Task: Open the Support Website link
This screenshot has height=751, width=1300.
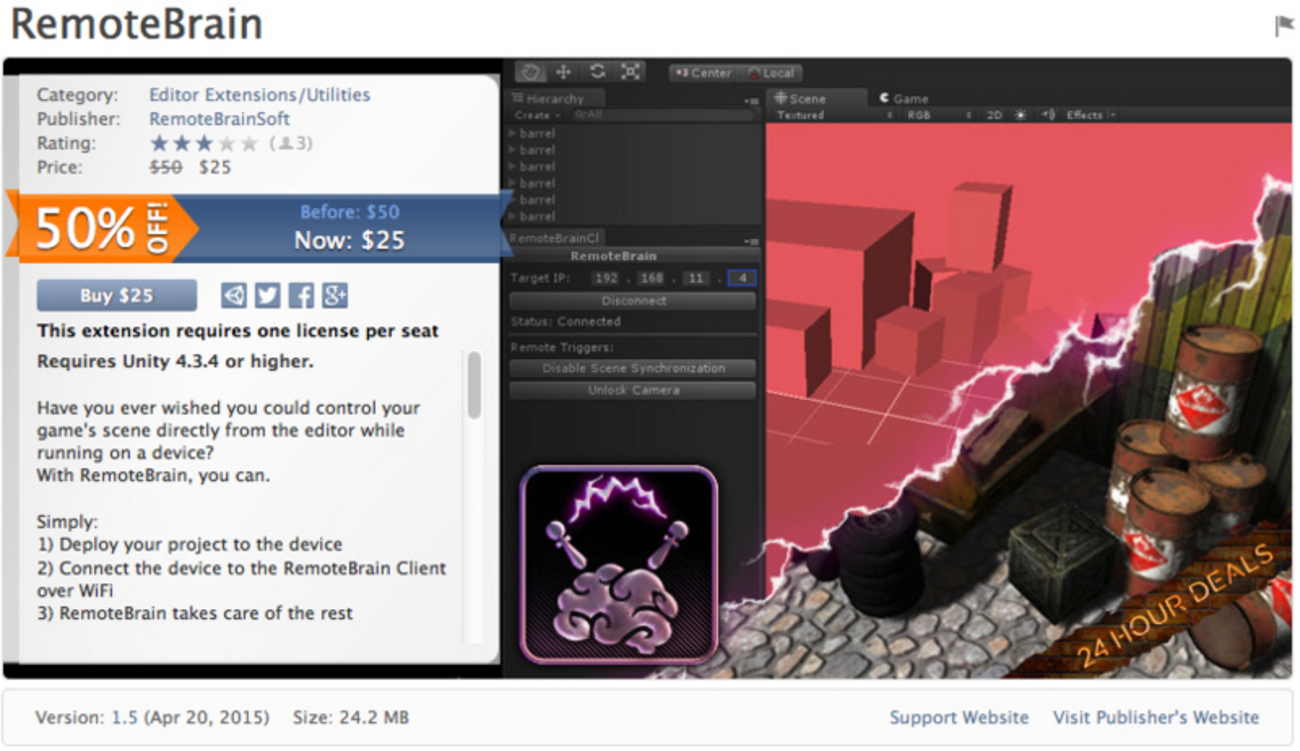Action: tap(959, 717)
